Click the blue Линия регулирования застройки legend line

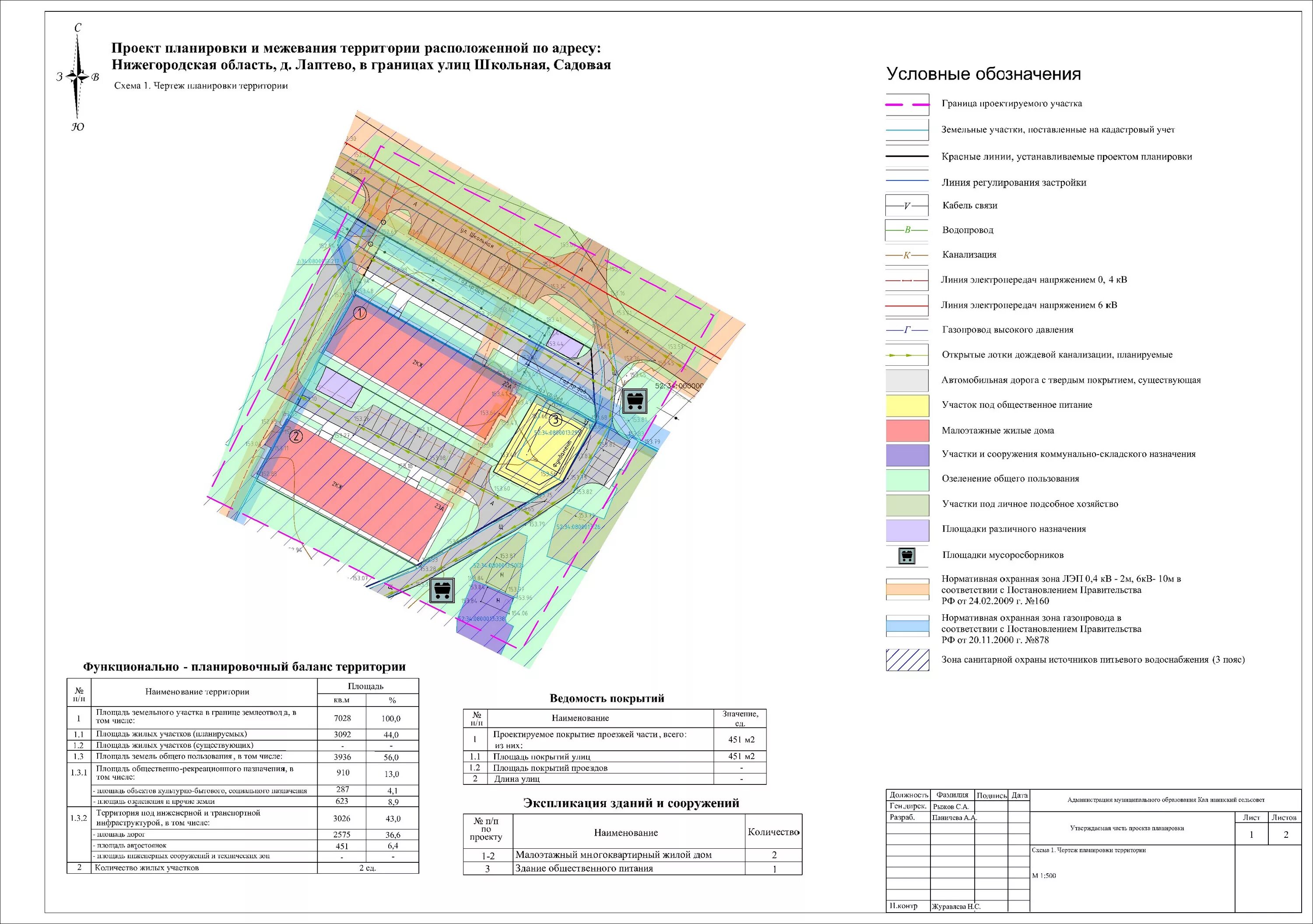pyautogui.click(x=907, y=181)
